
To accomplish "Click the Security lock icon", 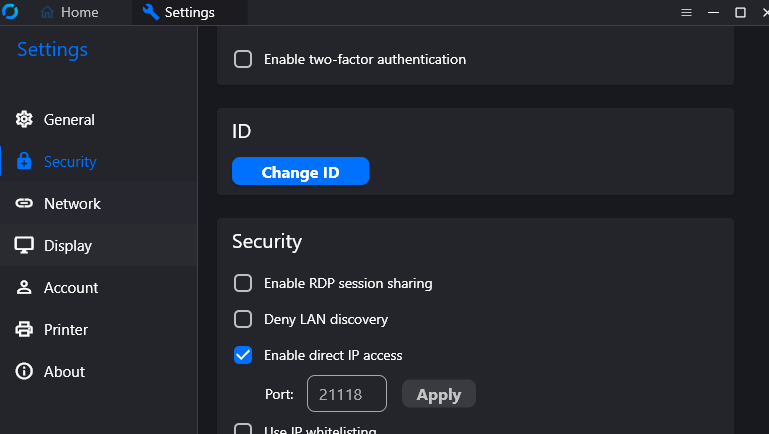I will 25,162.
